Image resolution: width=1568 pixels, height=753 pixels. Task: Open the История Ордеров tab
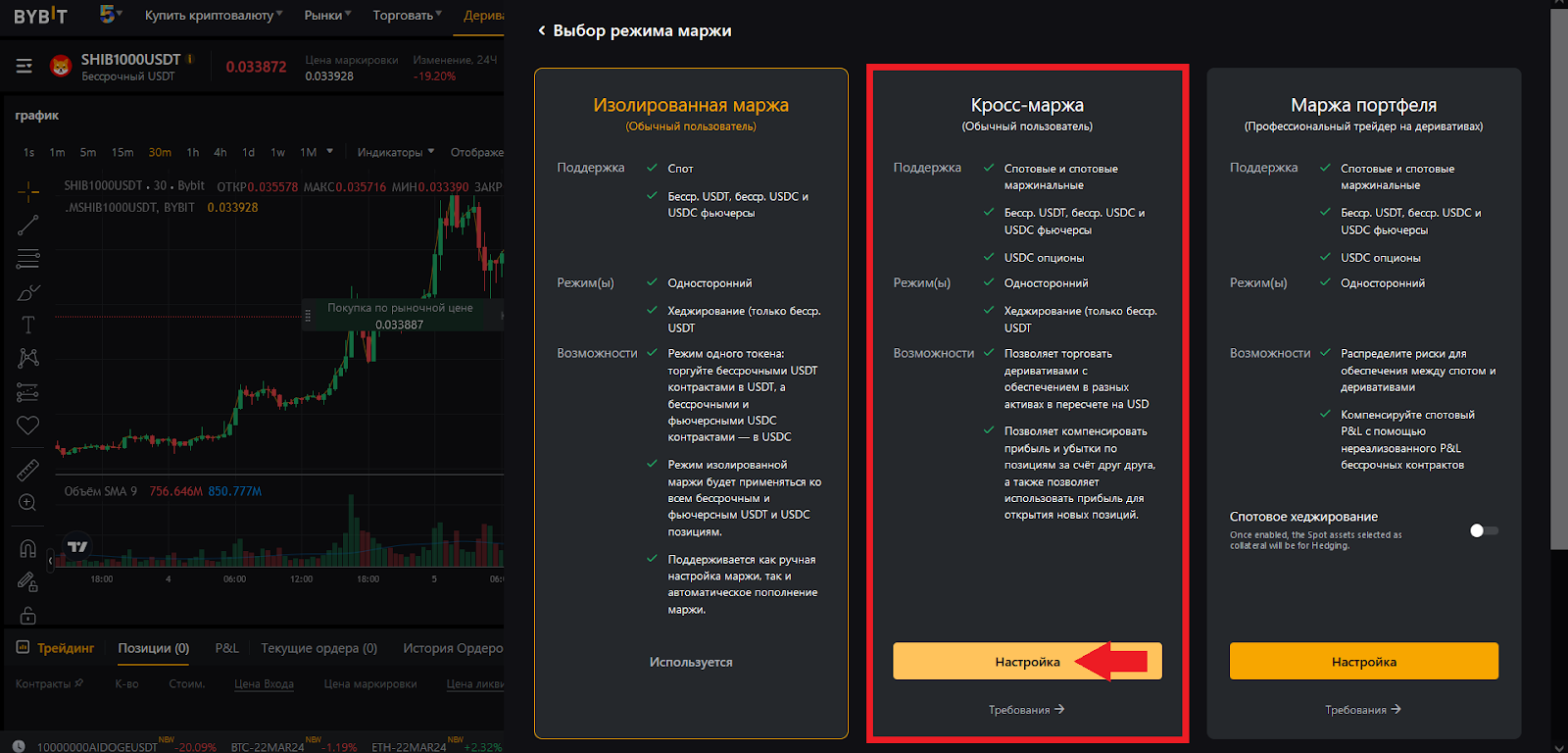point(453,648)
